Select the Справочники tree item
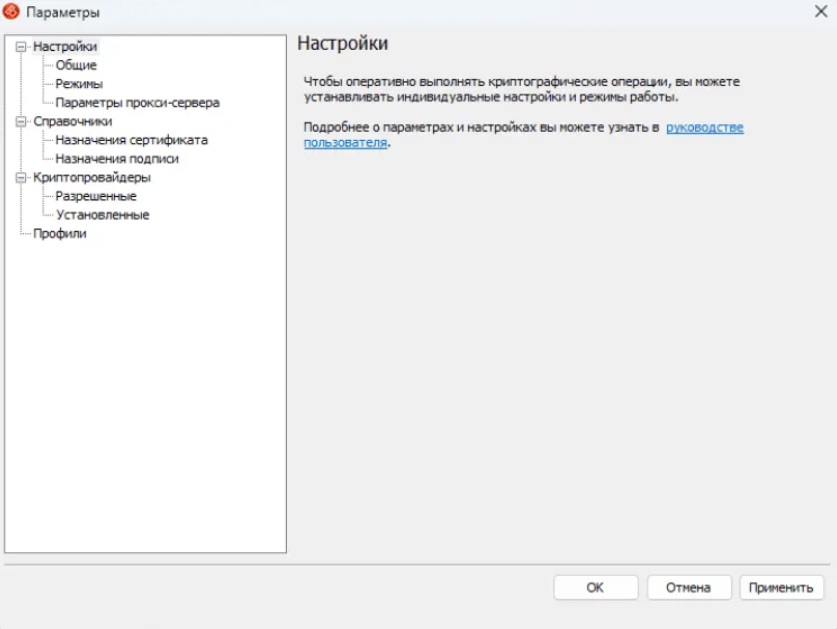This screenshot has width=837, height=629. (72, 122)
